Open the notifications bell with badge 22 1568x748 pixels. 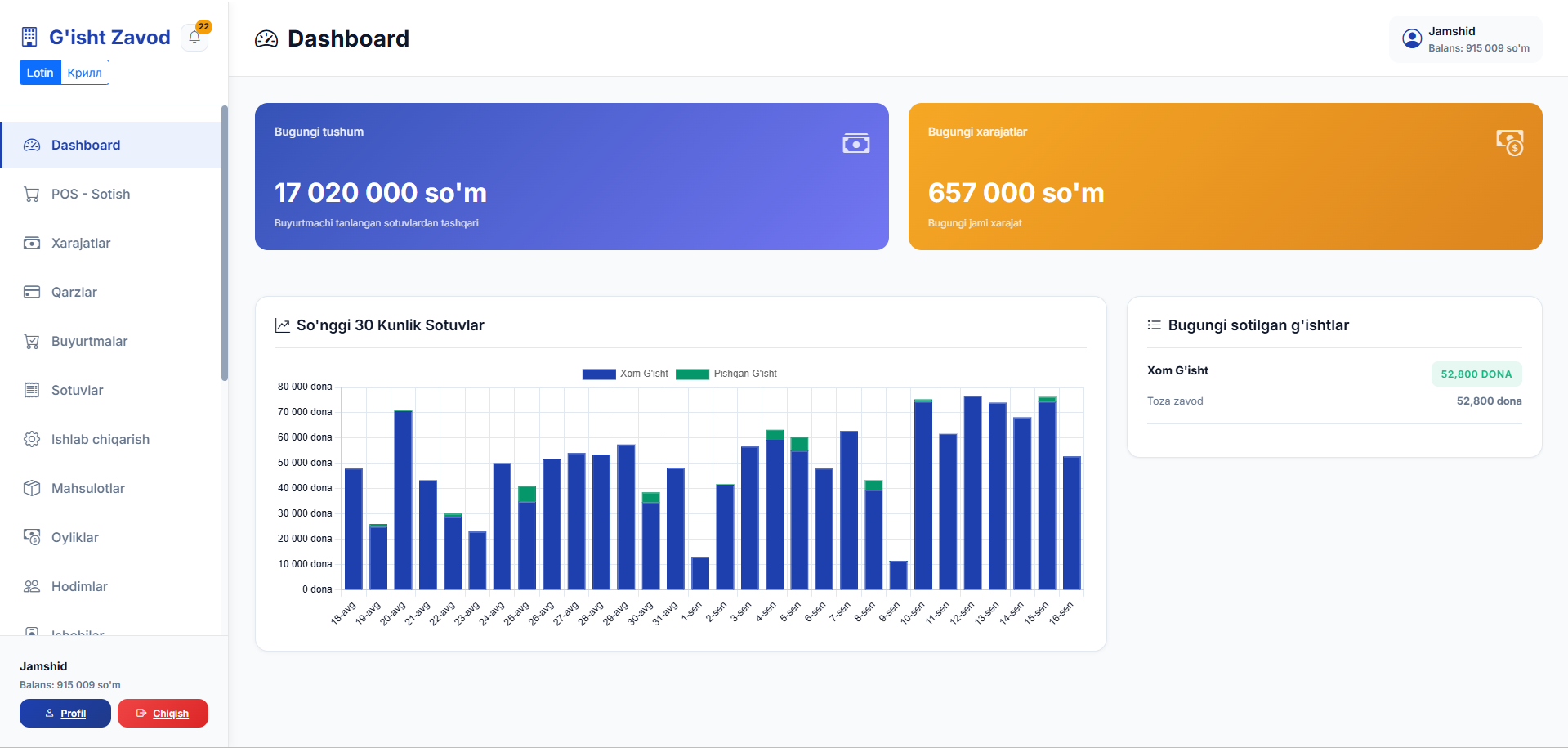click(194, 37)
